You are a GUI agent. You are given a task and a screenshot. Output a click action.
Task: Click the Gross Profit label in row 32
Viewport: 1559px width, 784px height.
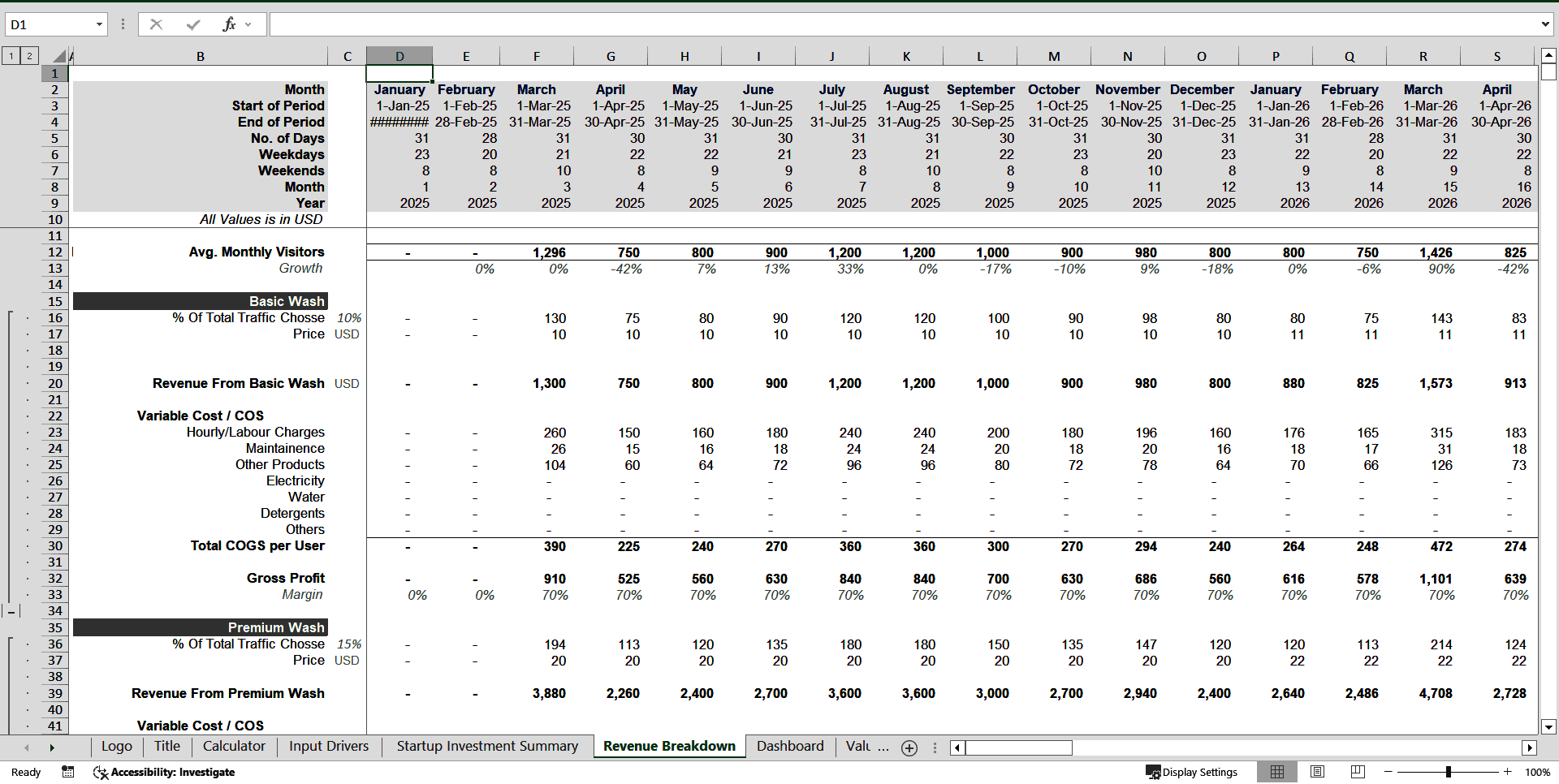point(286,579)
